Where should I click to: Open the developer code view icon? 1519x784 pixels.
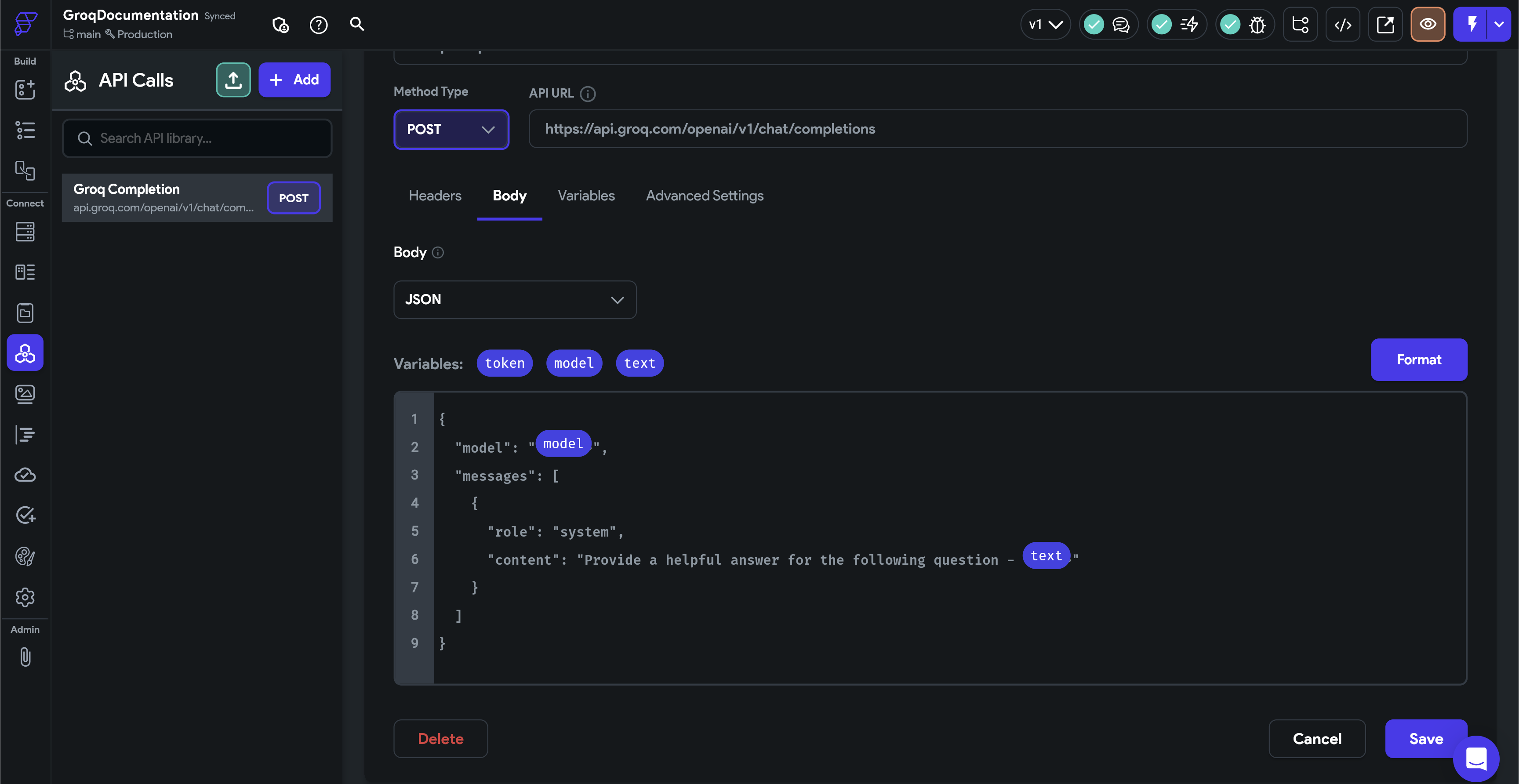coord(1343,25)
